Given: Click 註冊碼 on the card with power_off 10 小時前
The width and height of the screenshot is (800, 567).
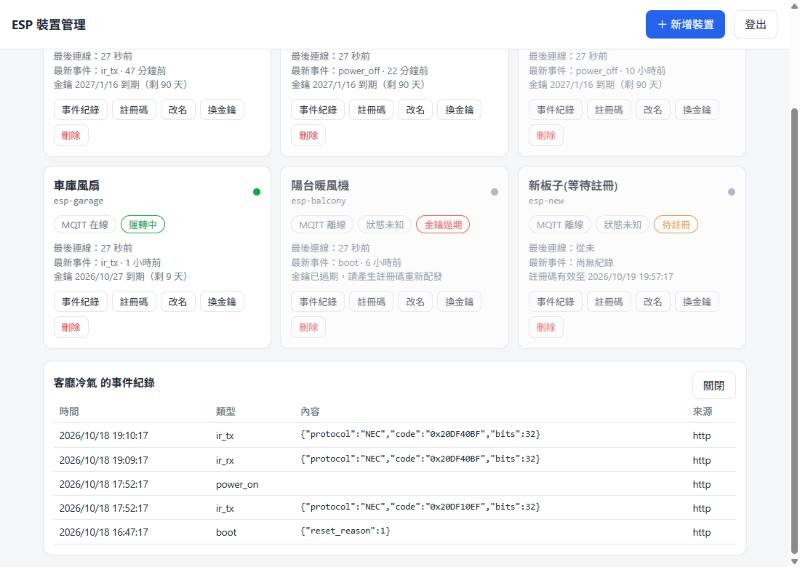Looking at the screenshot, I should (x=609, y=110).
